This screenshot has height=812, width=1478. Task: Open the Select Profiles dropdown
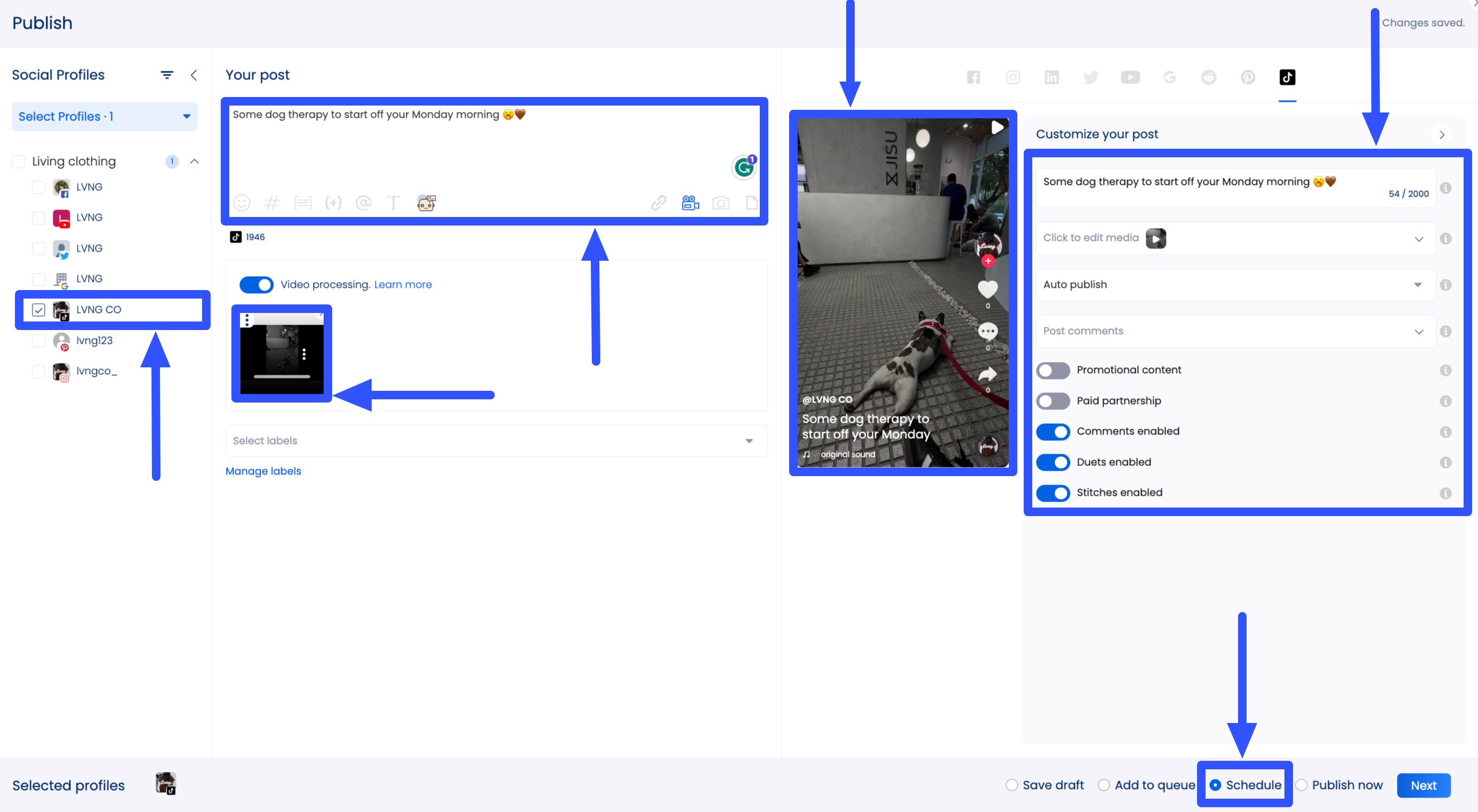pyautogui.click(x=105, y=116)
